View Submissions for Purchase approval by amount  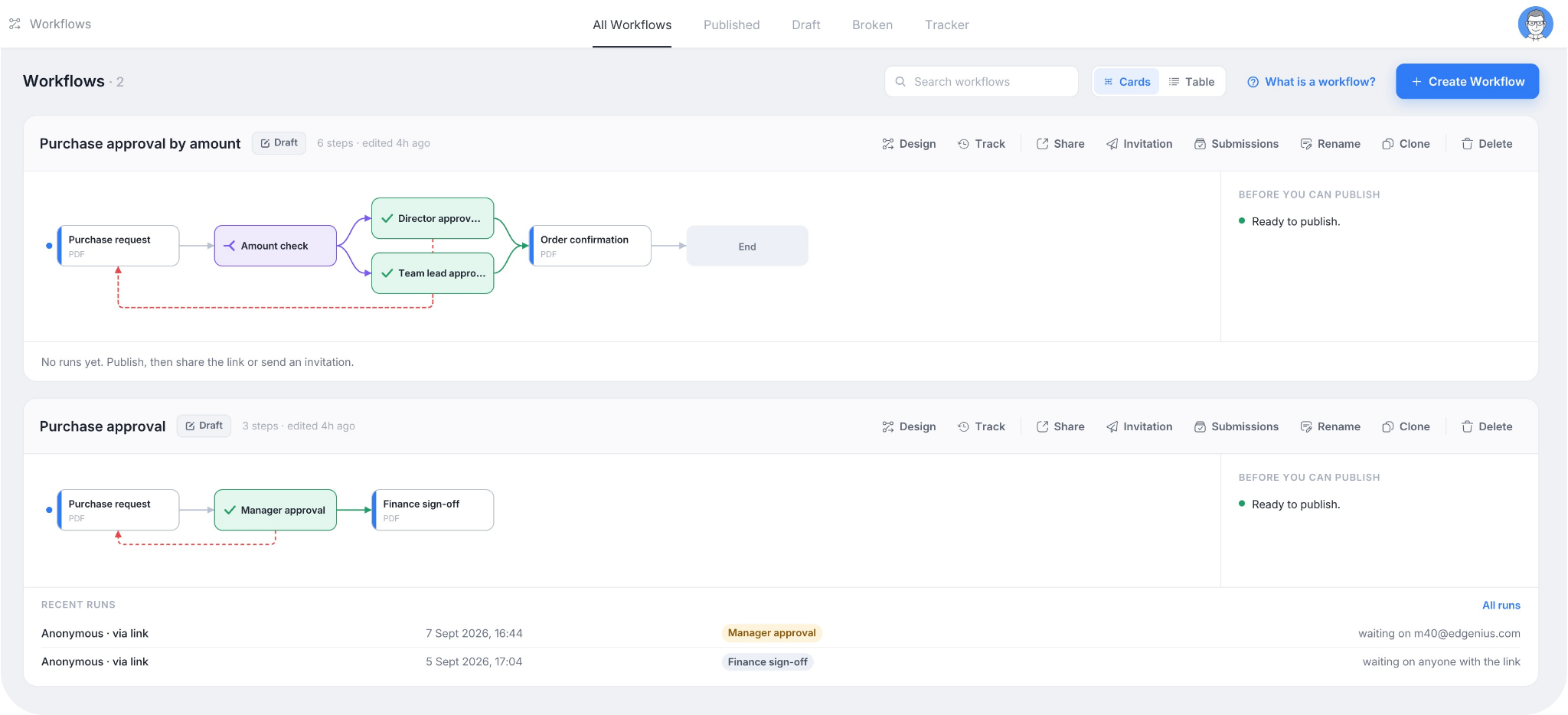pyautogui.click(x=1236, y=144)
